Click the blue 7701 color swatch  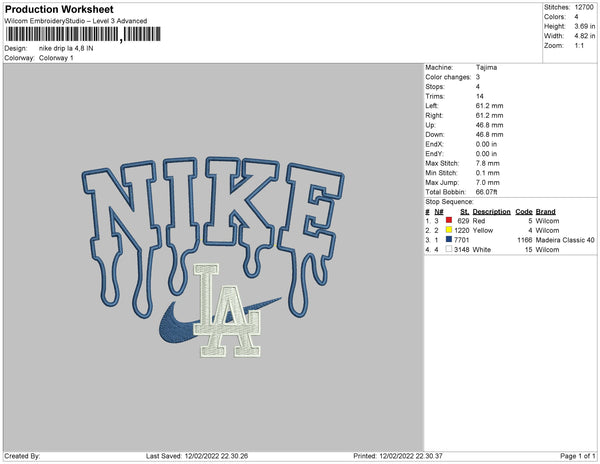click(x=449, y=239)
